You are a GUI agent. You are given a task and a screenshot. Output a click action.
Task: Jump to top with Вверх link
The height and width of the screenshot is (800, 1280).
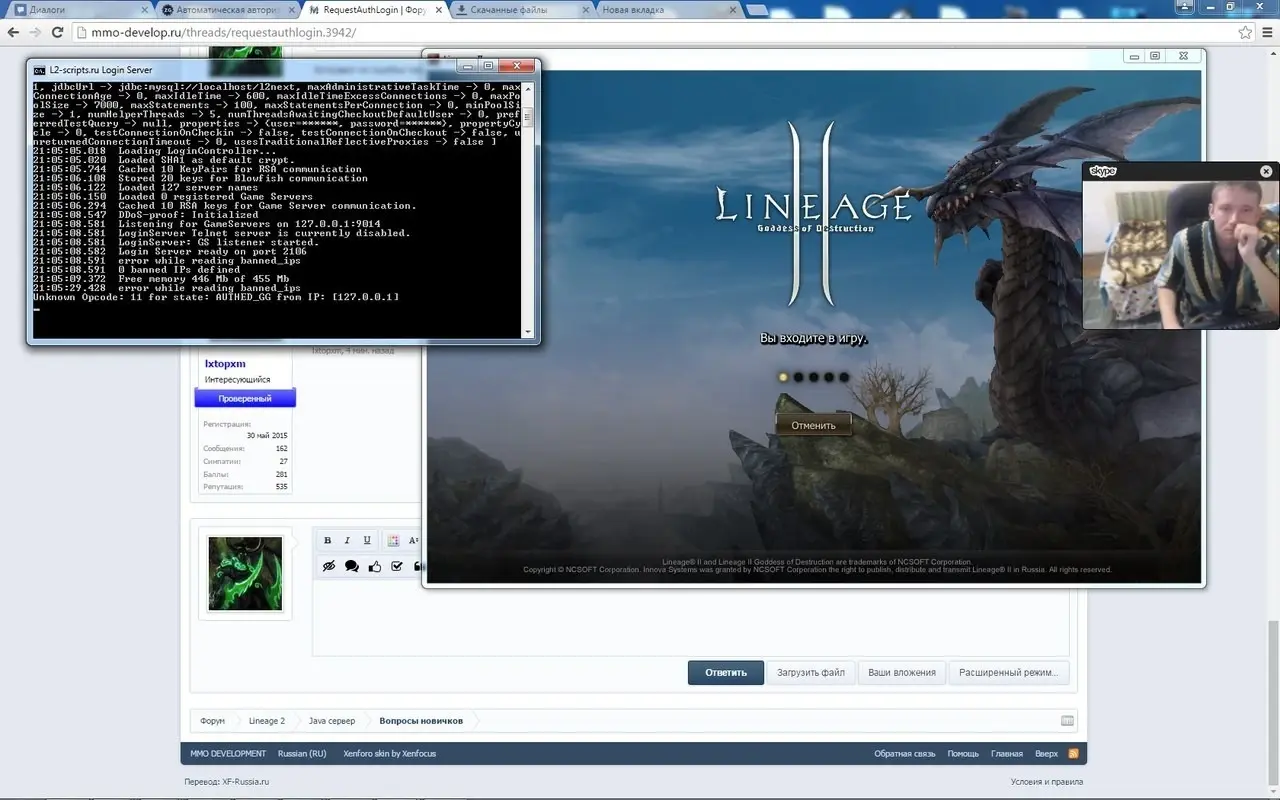point(1046,753)
